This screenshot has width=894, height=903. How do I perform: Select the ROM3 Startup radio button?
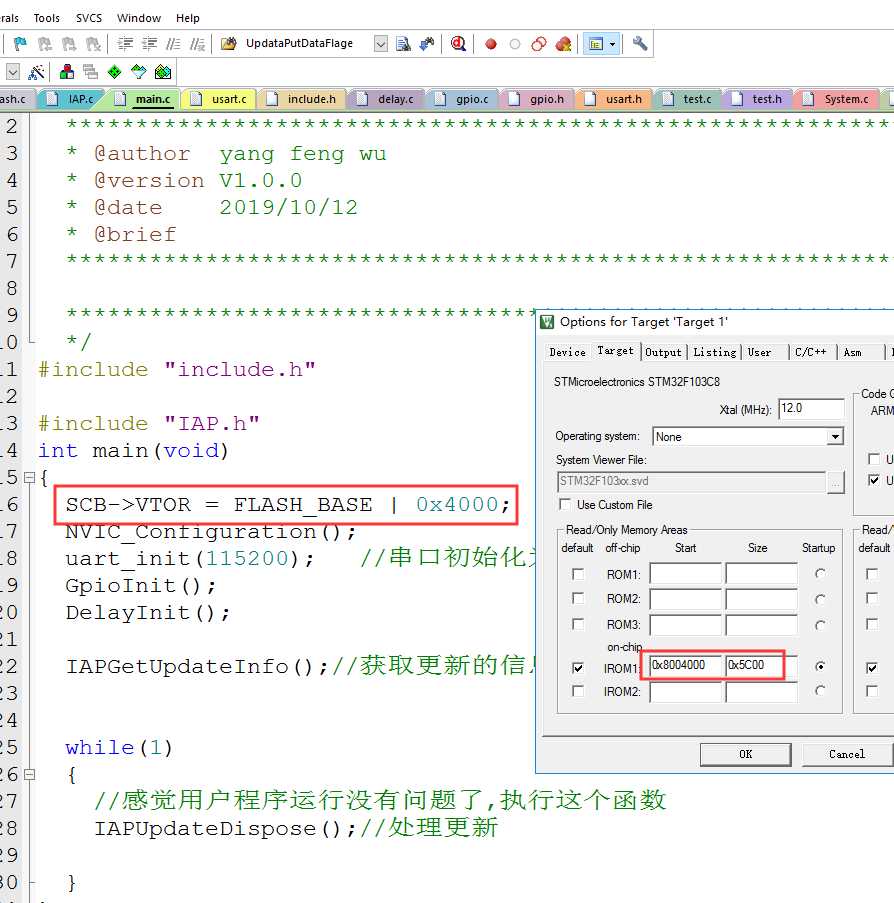820,625
